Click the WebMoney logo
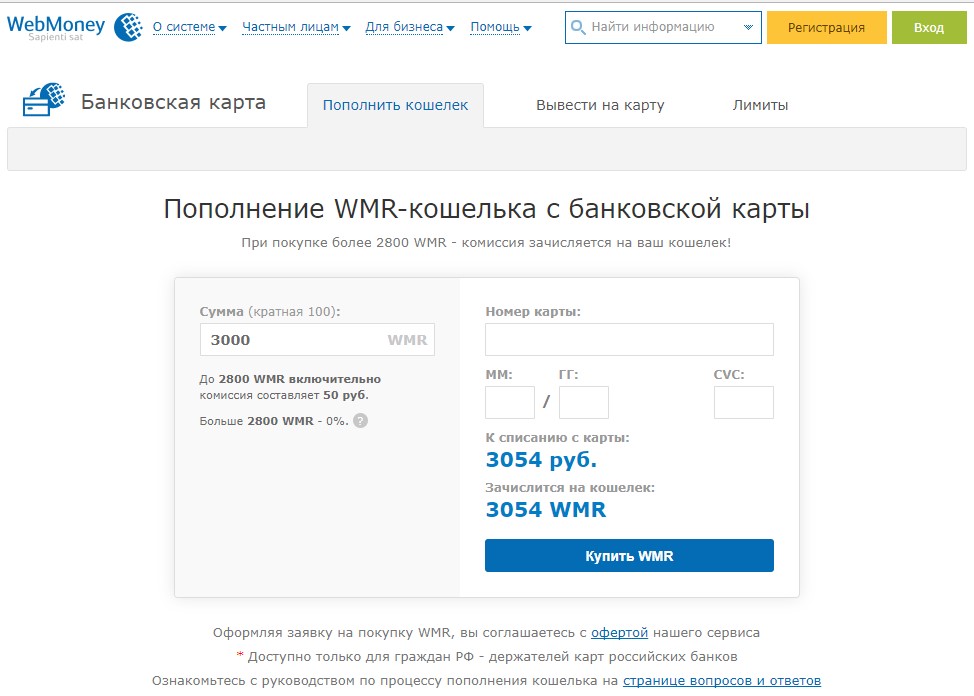This screenshot has height=696, width=974. tap(73, 27)
